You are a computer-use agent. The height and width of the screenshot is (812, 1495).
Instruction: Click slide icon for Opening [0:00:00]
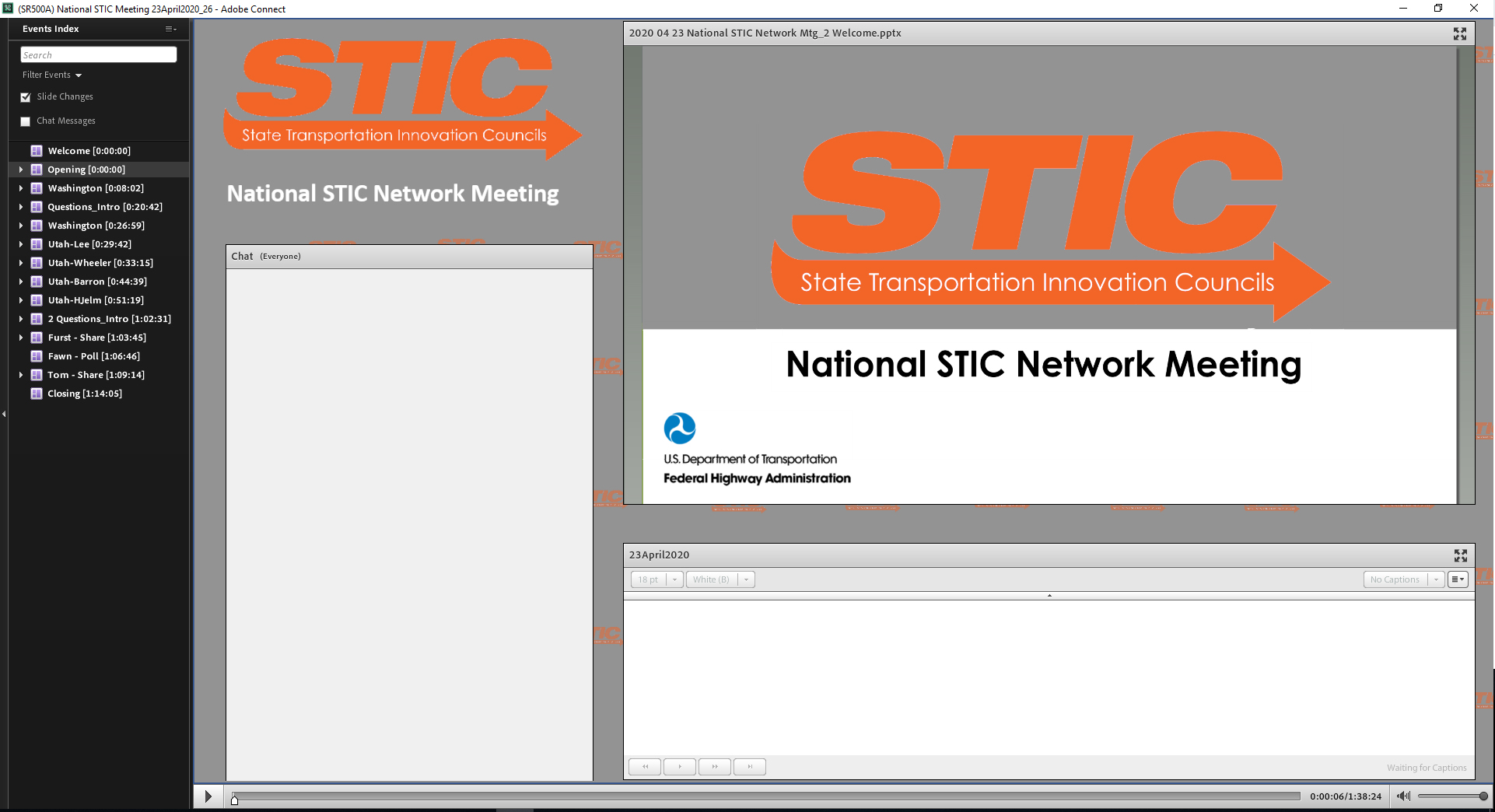point(37,169)
